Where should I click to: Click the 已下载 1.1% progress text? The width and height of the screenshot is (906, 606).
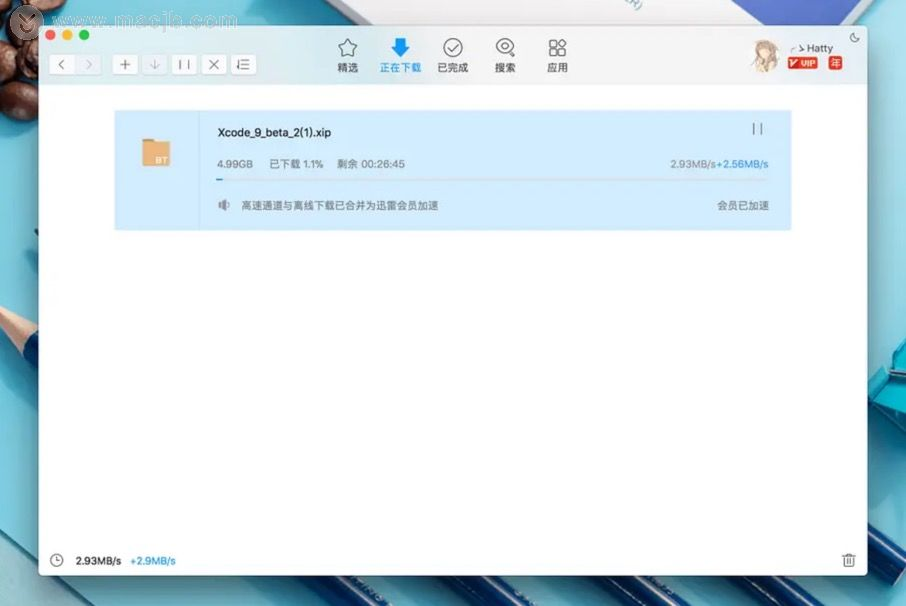point(296,164)
